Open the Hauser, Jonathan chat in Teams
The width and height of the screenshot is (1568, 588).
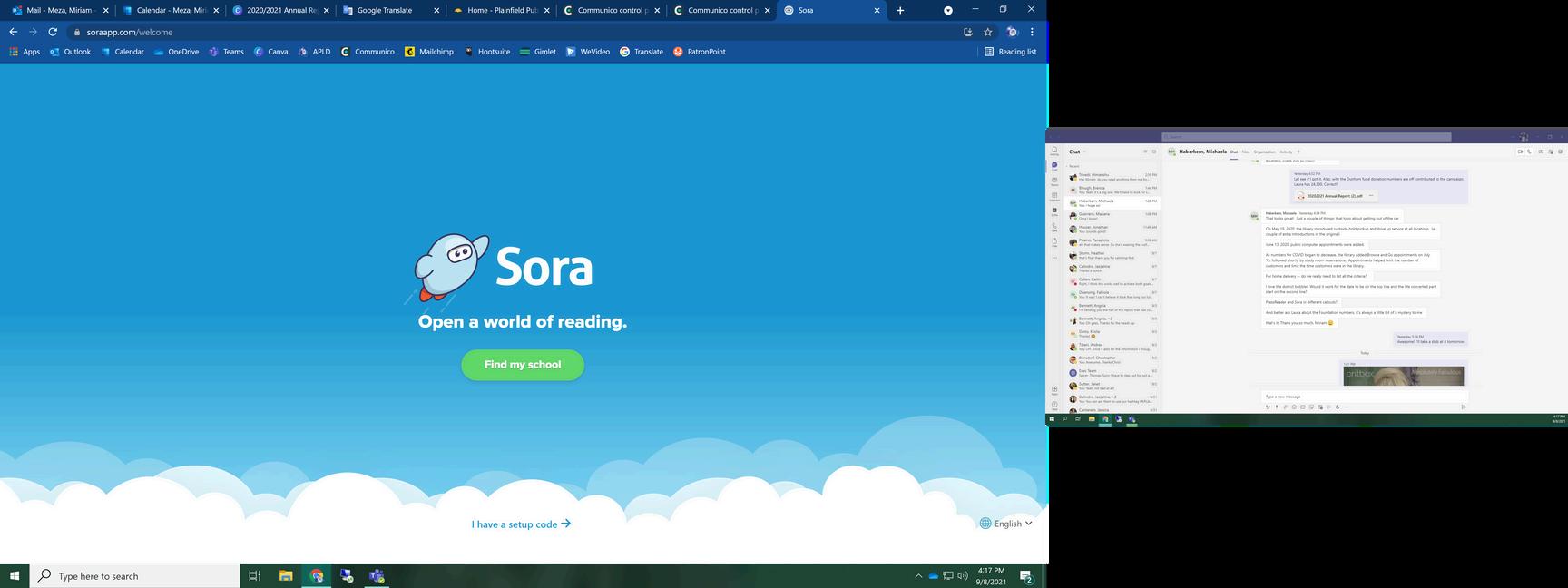coord(1112,229)
